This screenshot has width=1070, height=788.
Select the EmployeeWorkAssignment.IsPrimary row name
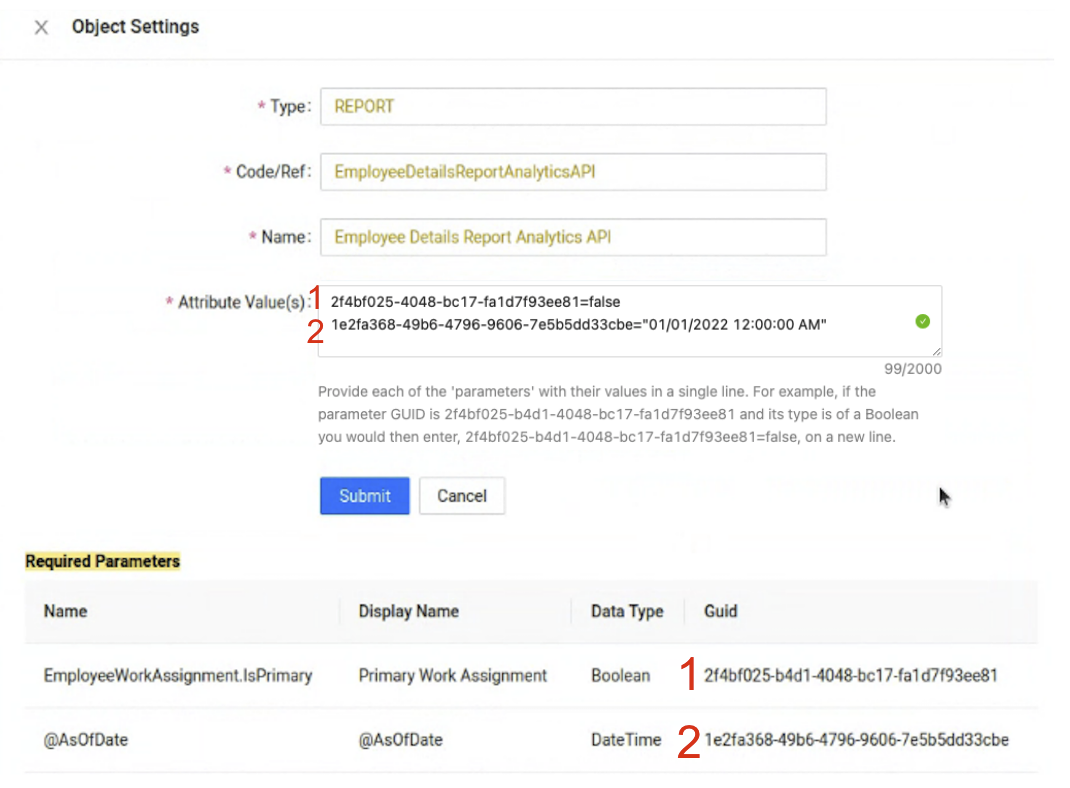tap(178, 676)
